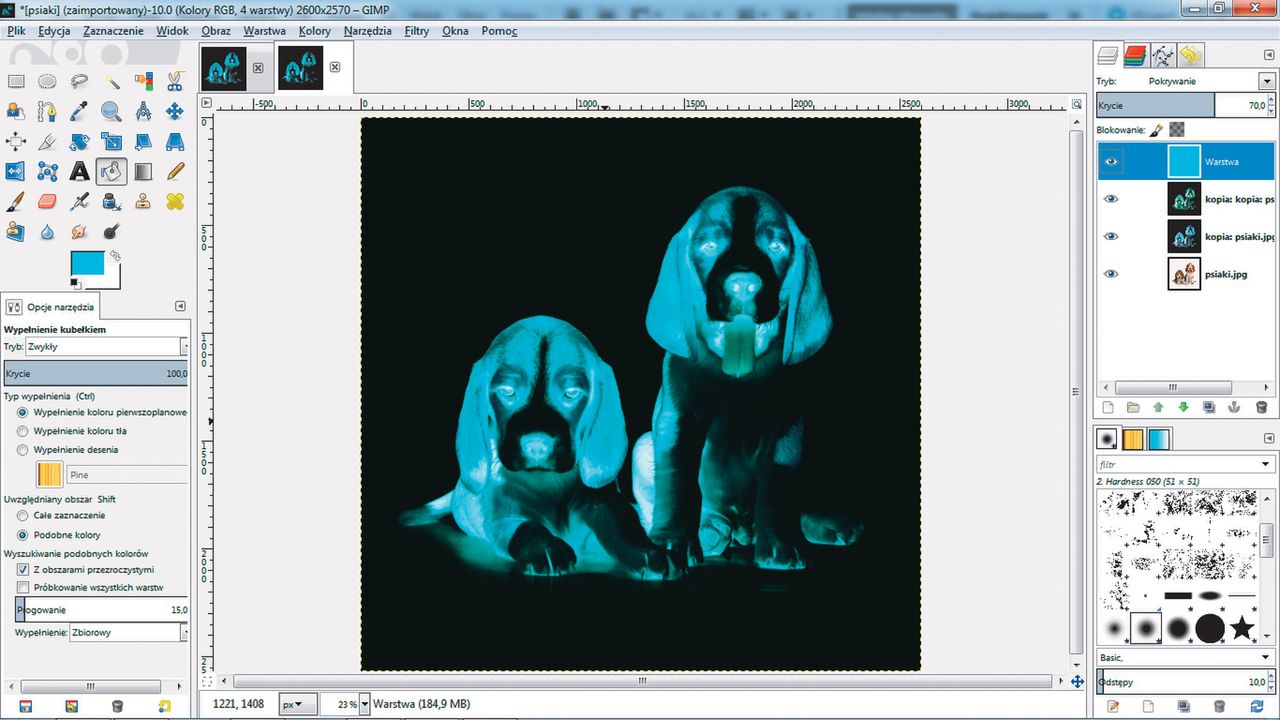Image resolution: width=1280 pixels, height=720 pixels.
Task: Select the Bucket Fill tool
Action: pos(111,172)
